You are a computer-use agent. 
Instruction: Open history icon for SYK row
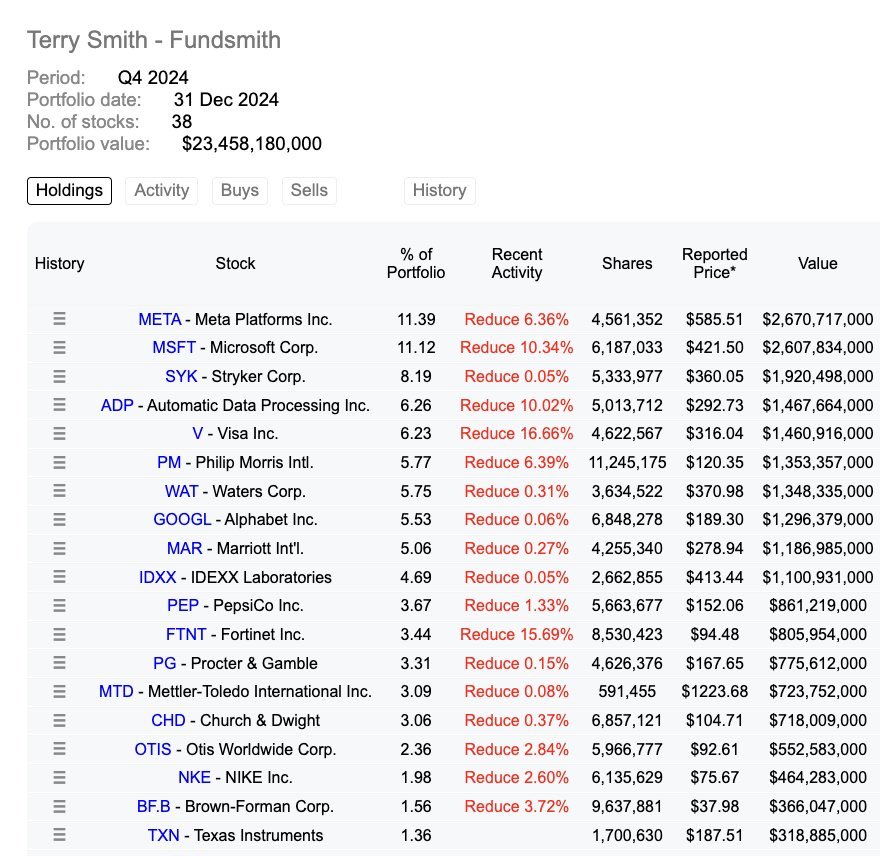[59, 376]
